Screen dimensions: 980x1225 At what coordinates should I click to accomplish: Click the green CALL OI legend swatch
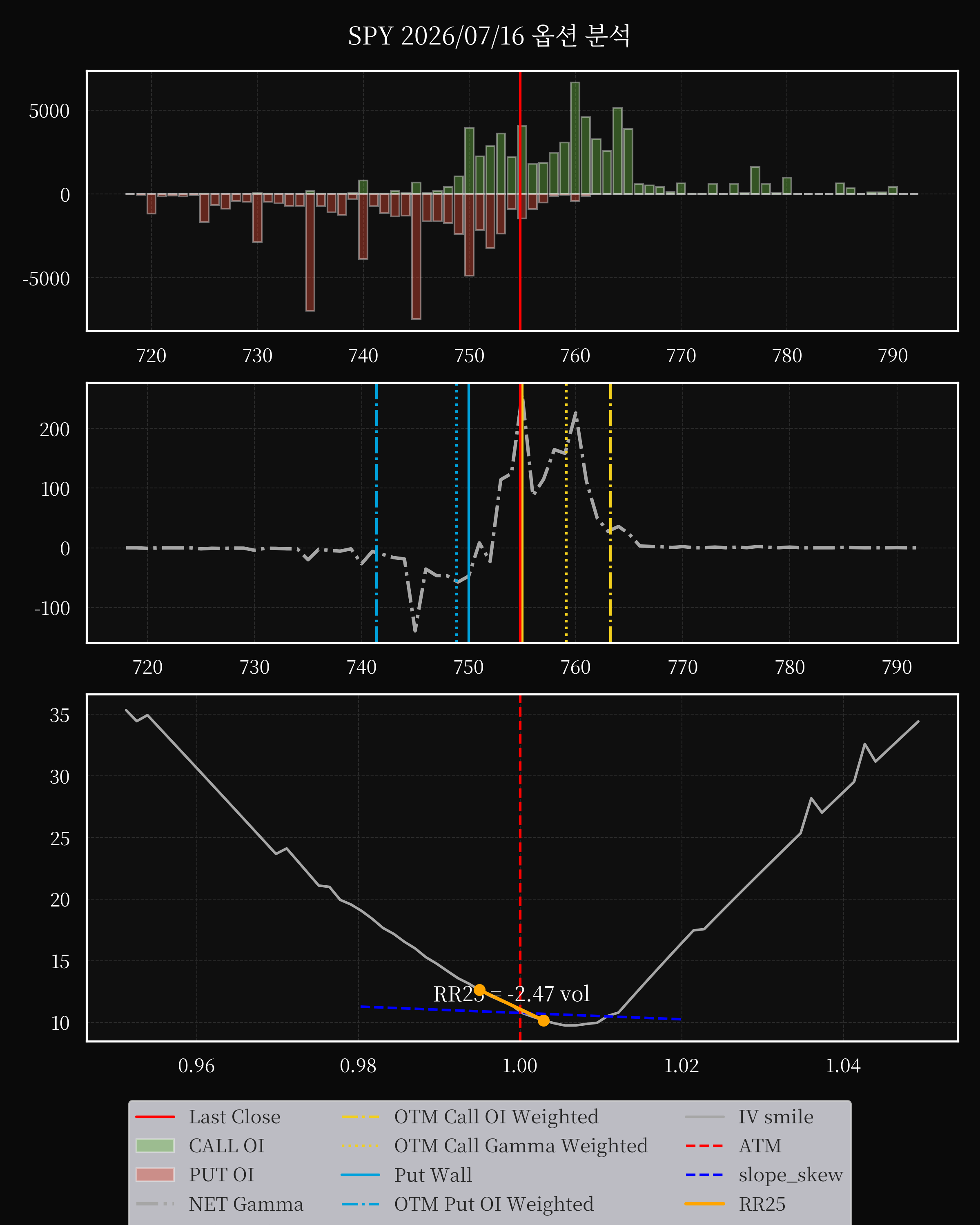coord(155,1146)
